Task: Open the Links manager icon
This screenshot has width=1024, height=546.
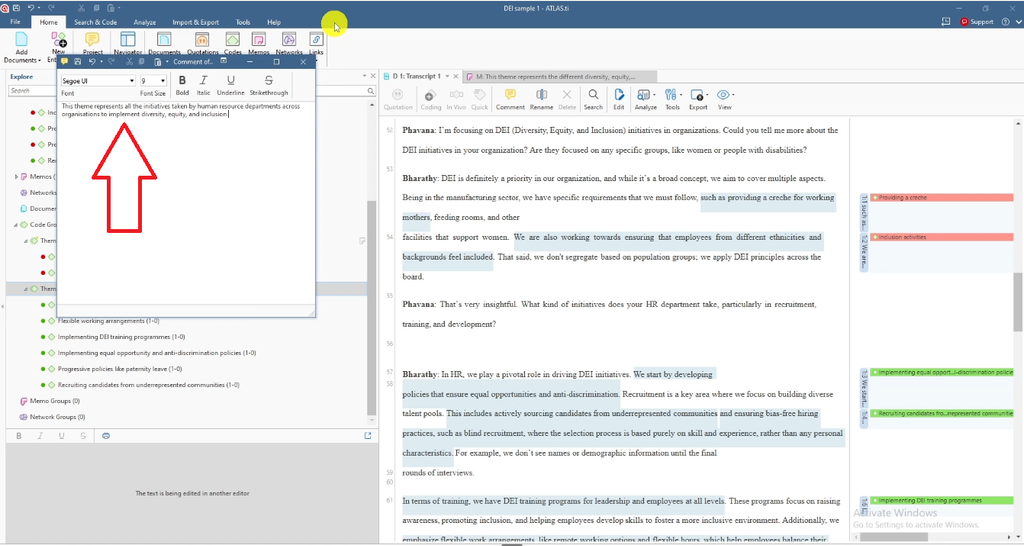Action: [316, 44]
